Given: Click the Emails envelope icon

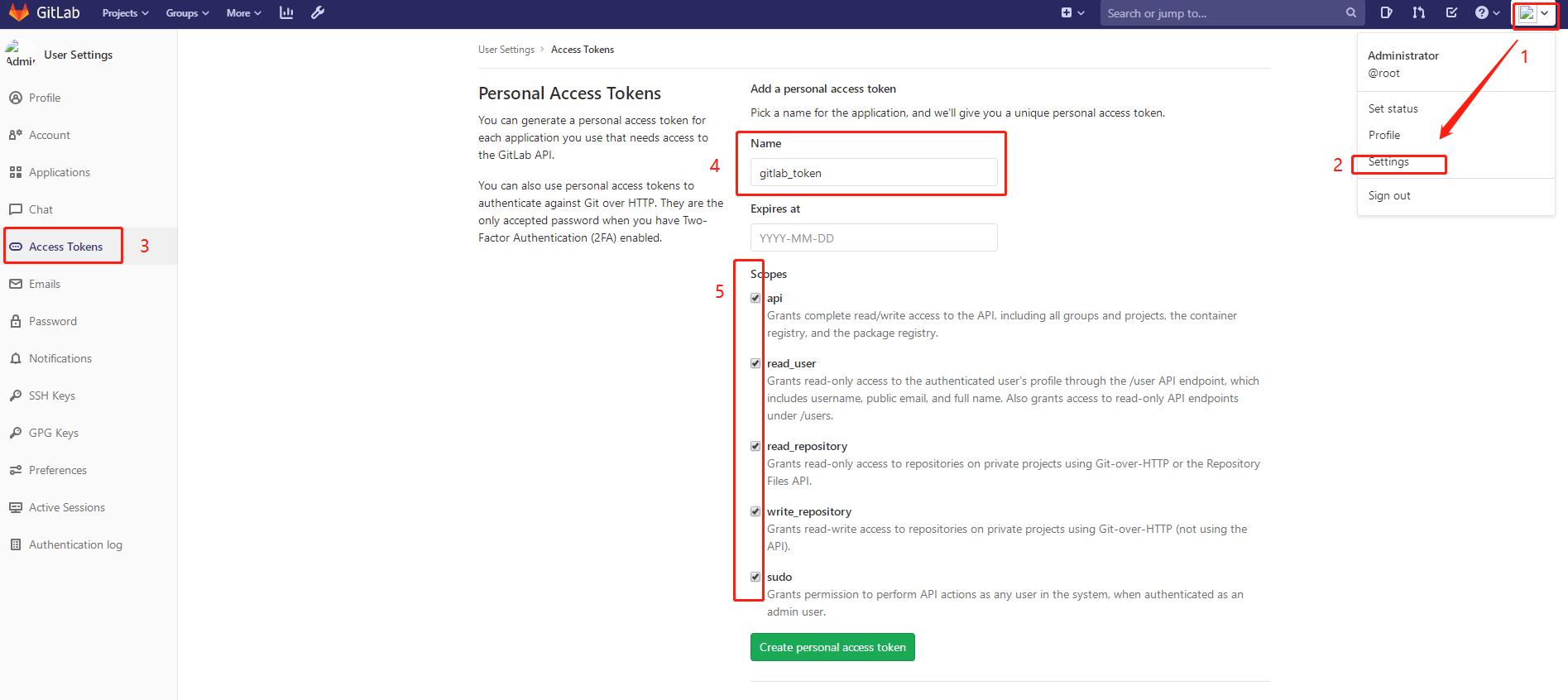Looking at the screenshot, I should tap(15, 284).
